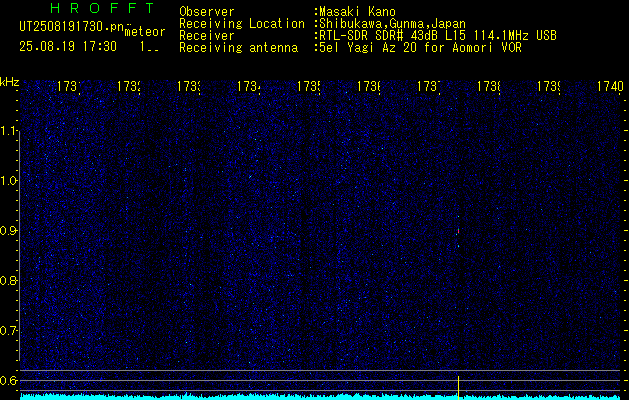The width and height of the screenshot is (629, 400).
Task: Click time axis label 1735
Action: coord(308,86)
